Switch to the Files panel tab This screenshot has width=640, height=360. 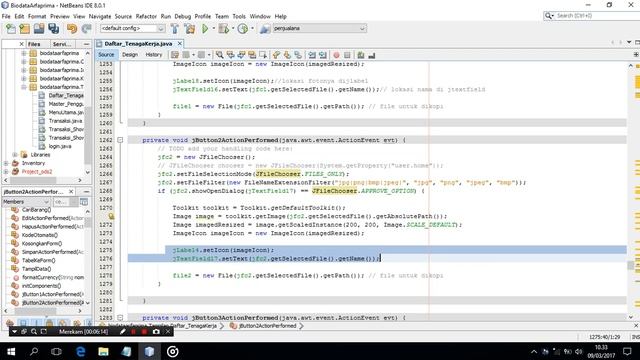[x=34, y=44]
